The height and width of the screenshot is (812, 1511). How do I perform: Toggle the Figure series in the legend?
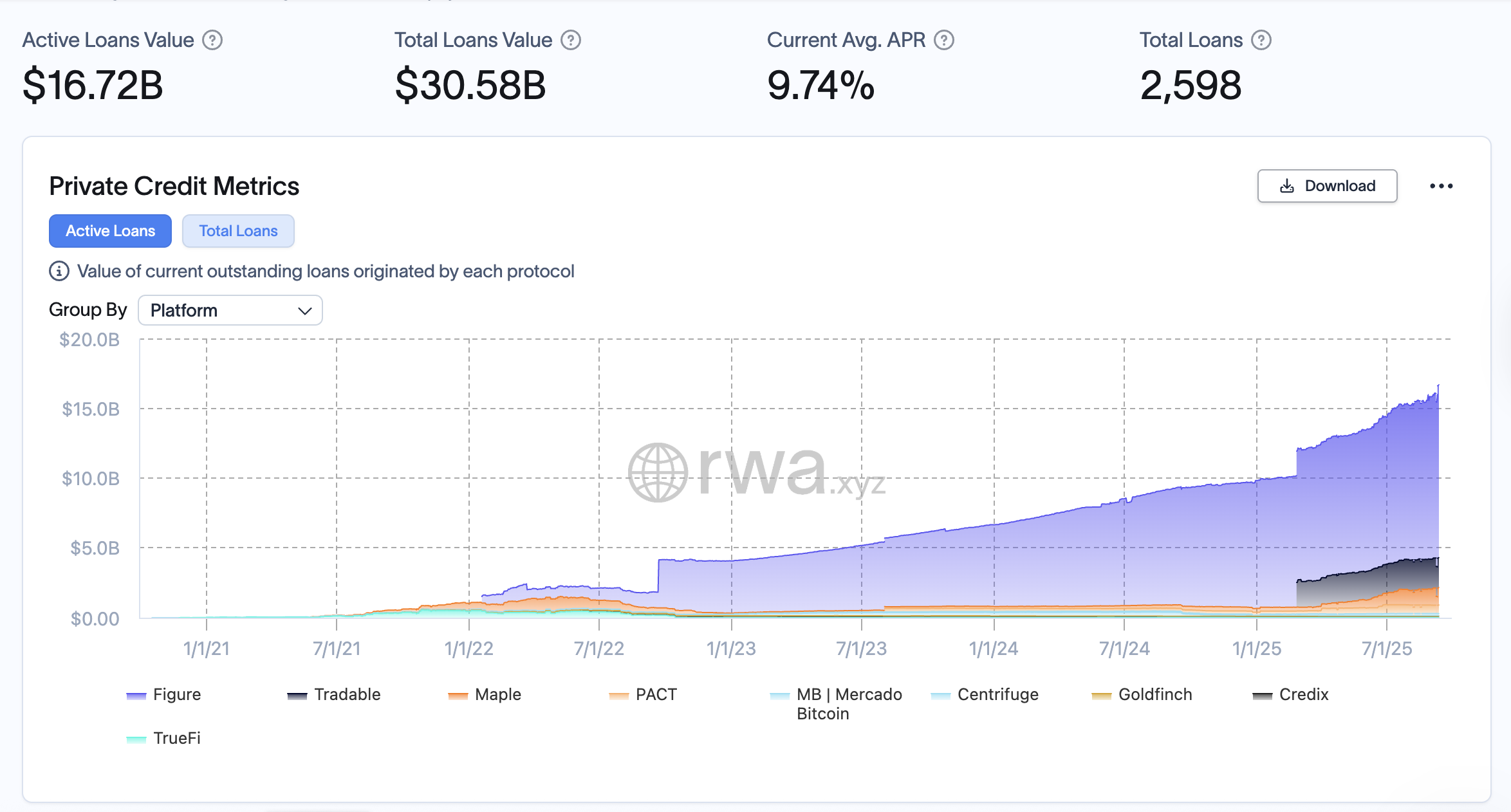176,694
